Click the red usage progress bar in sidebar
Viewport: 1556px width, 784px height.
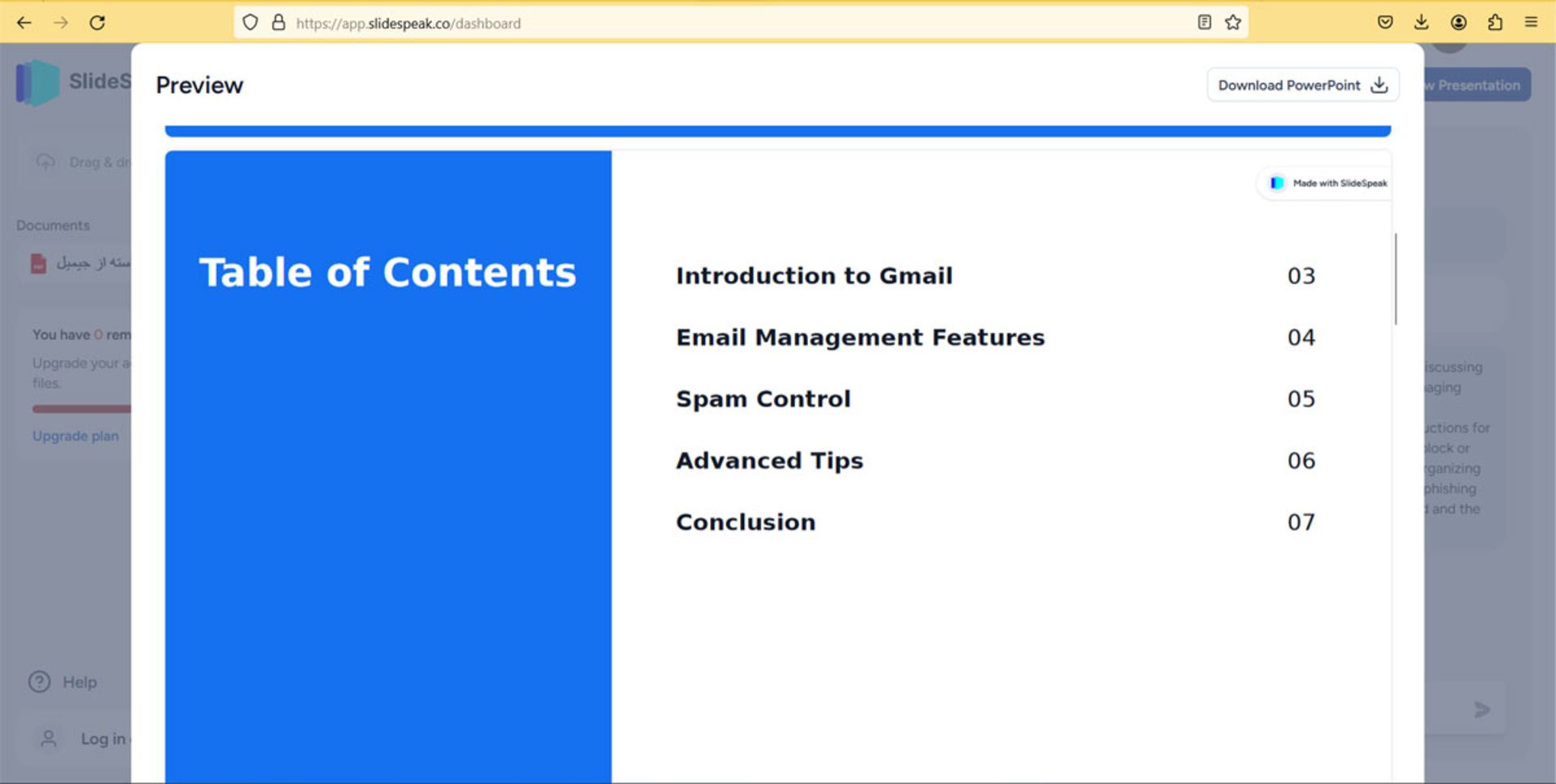pos(81,409)
